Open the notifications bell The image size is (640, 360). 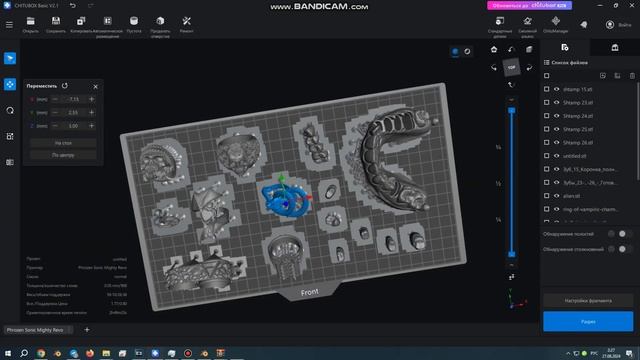pyautogui.click(x=584, y=25)
